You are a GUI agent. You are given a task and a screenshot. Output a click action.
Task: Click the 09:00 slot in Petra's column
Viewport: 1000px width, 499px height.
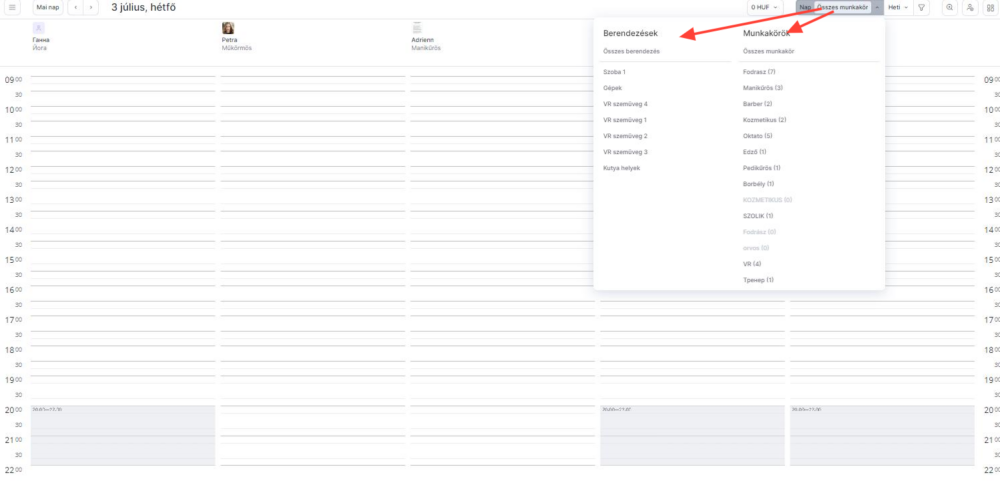tap(313, 80)
